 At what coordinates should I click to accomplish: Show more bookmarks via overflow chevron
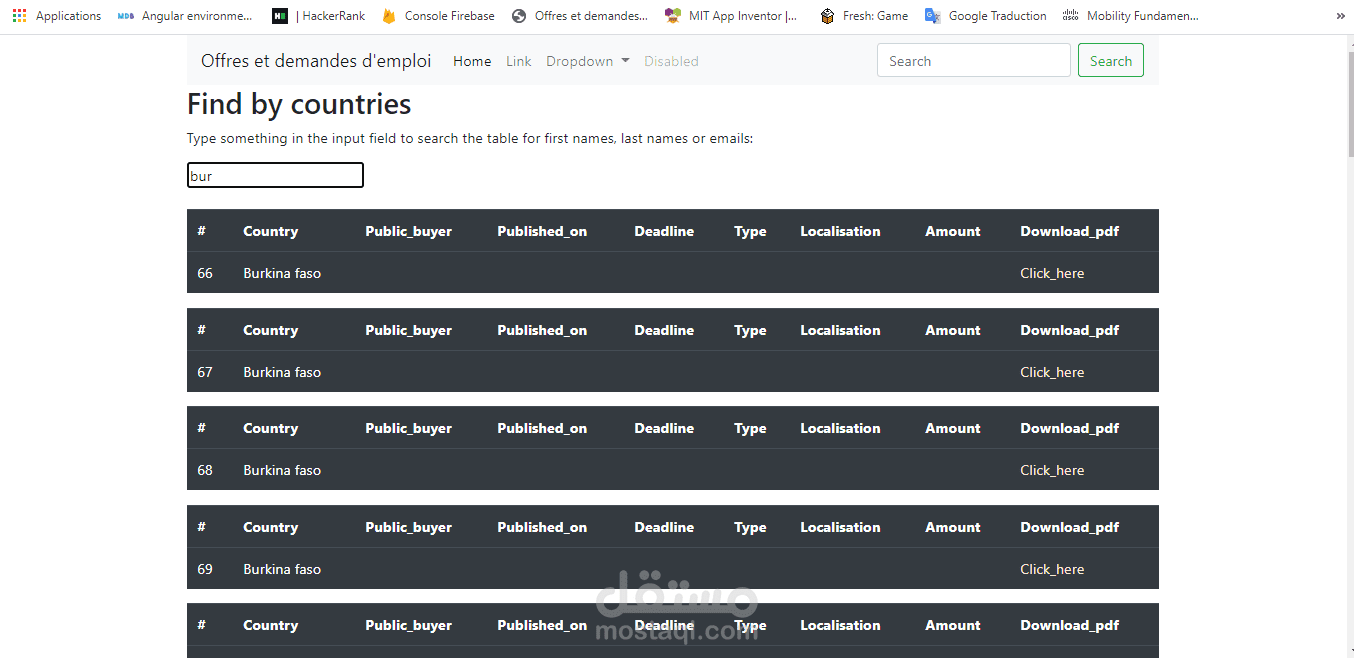[x=1340, y=16]
